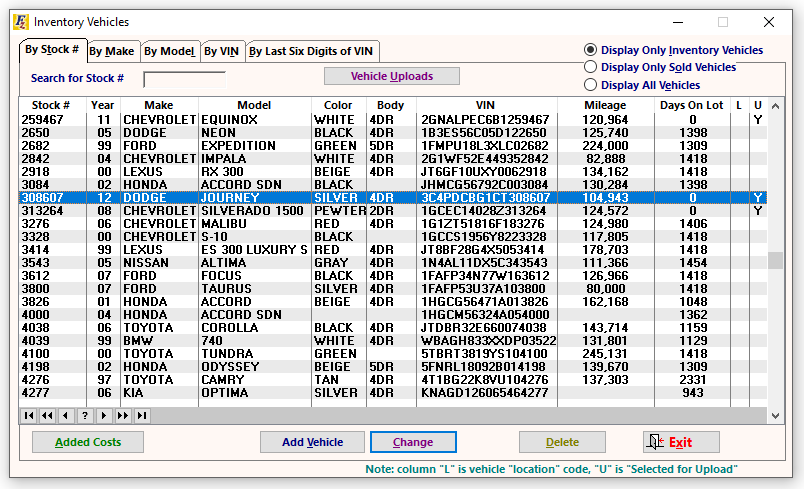
Task: Click the Vehicle Uploads button
Action: point(392,76)
